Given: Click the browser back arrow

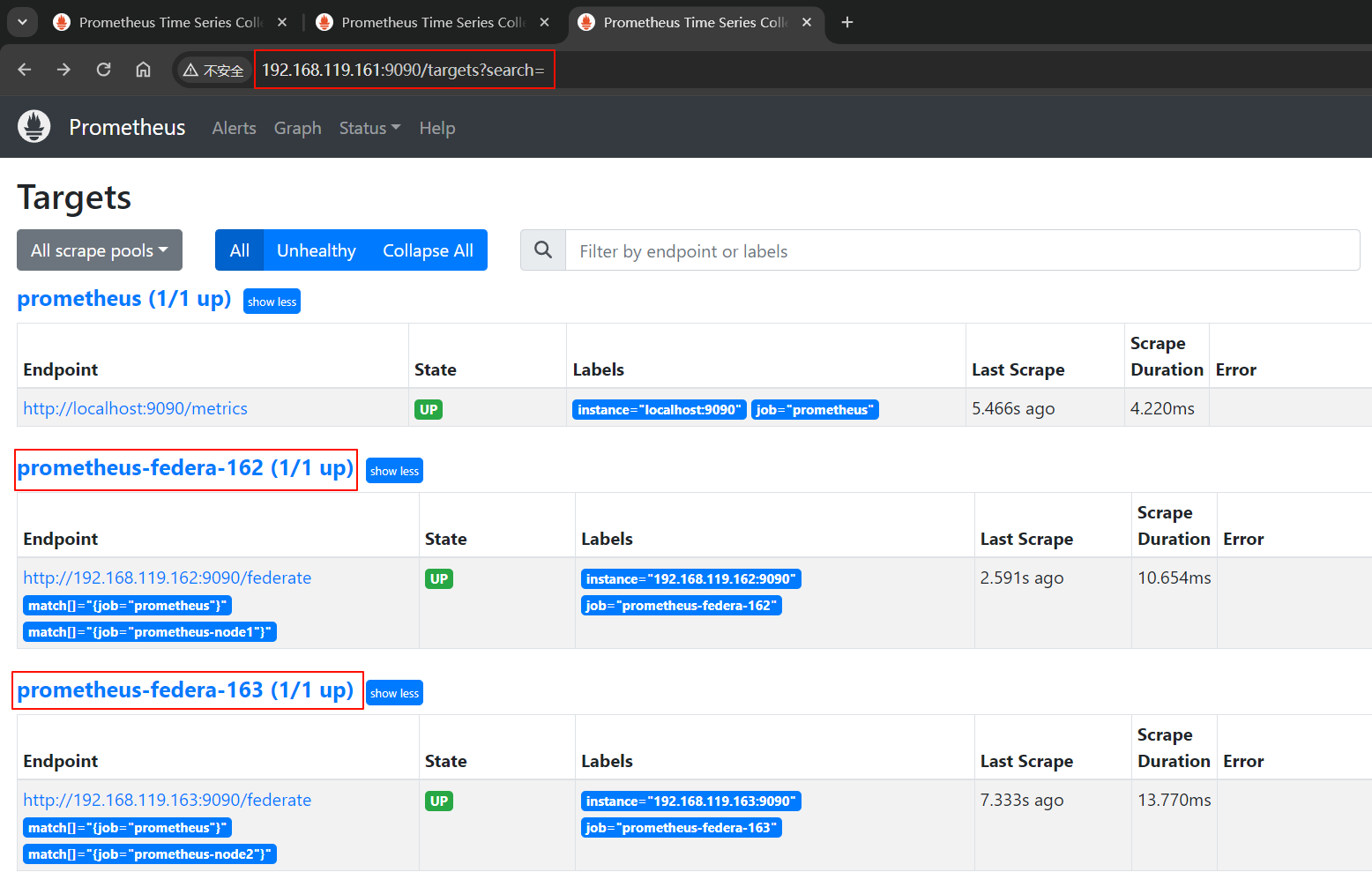Looking at the screenshot, I should pos(24,70).
